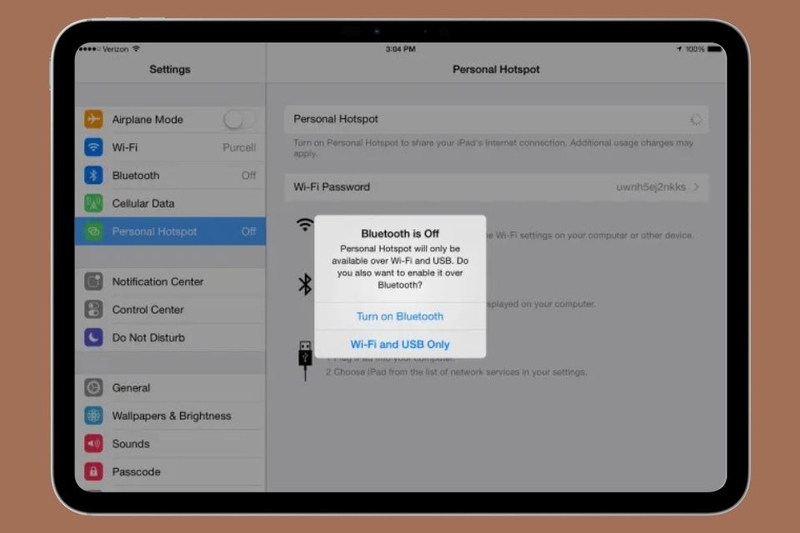Select Personal Hotspot in sidebar

point(170,232)
